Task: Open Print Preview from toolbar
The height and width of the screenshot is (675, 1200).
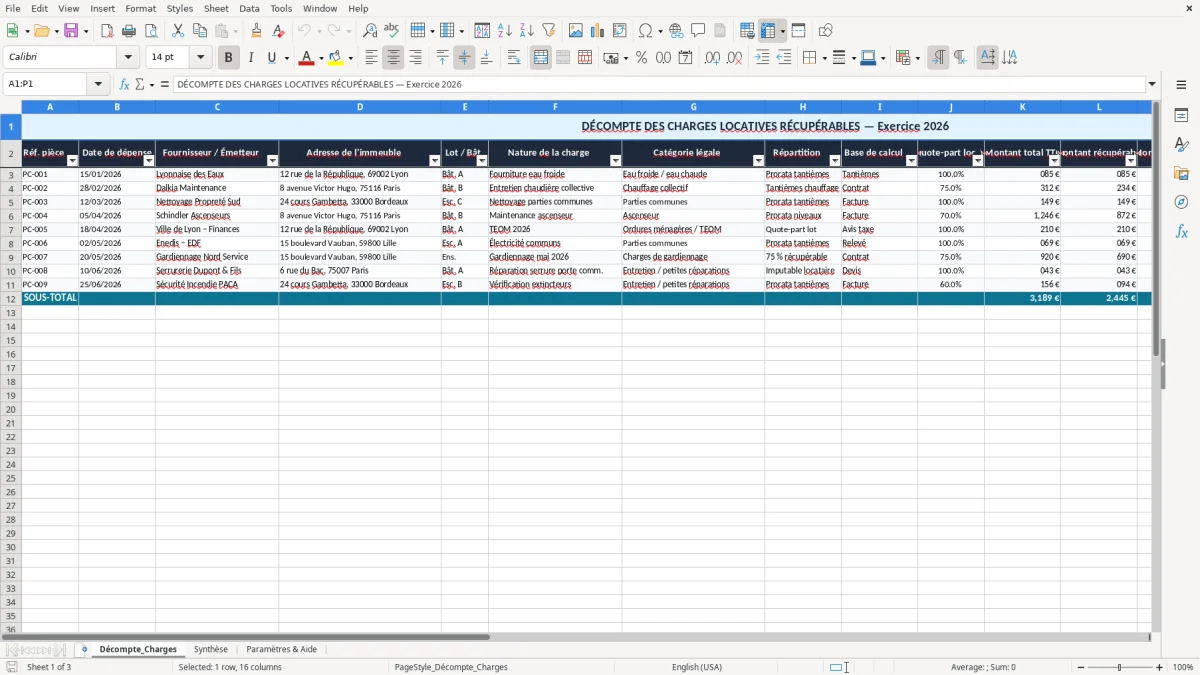Action: pyautogui.click(x=151, y=31)
